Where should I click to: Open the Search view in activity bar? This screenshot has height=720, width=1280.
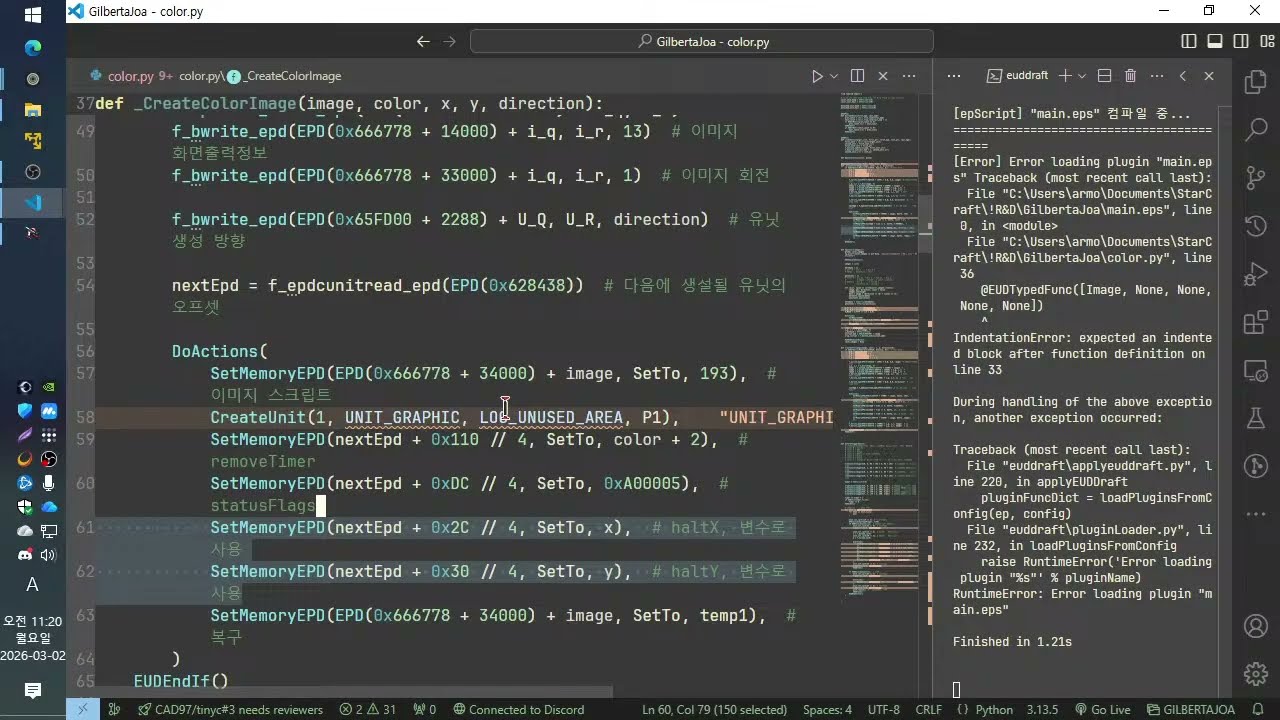coord(1255,131)
